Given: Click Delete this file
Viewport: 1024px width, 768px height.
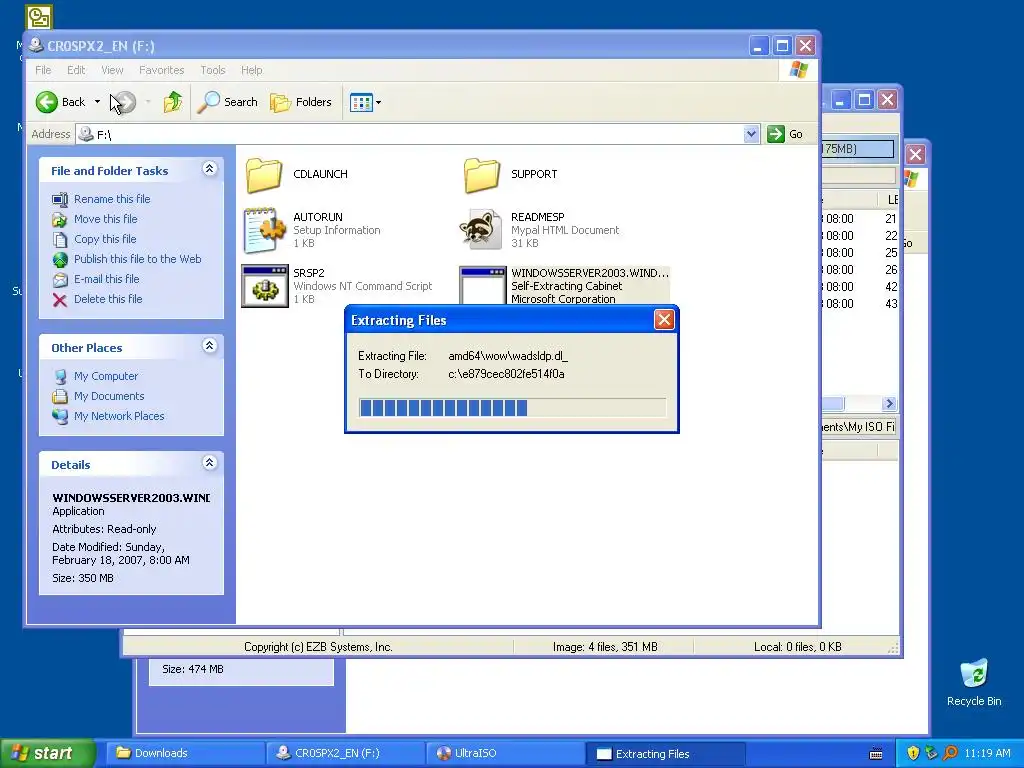Looking at the screenshot, I should (108, 299).
